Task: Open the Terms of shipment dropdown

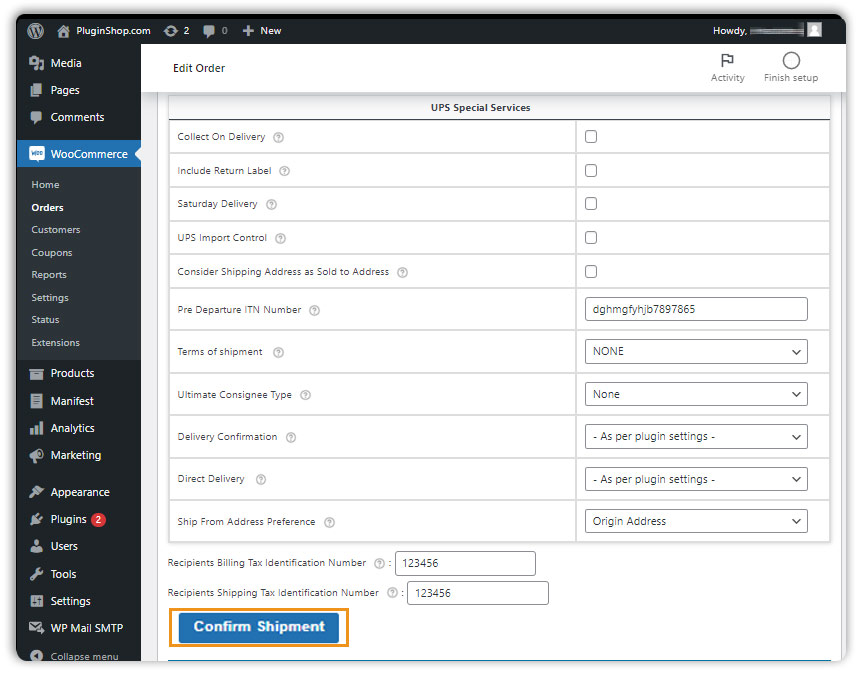Action: tap(696, 351)
